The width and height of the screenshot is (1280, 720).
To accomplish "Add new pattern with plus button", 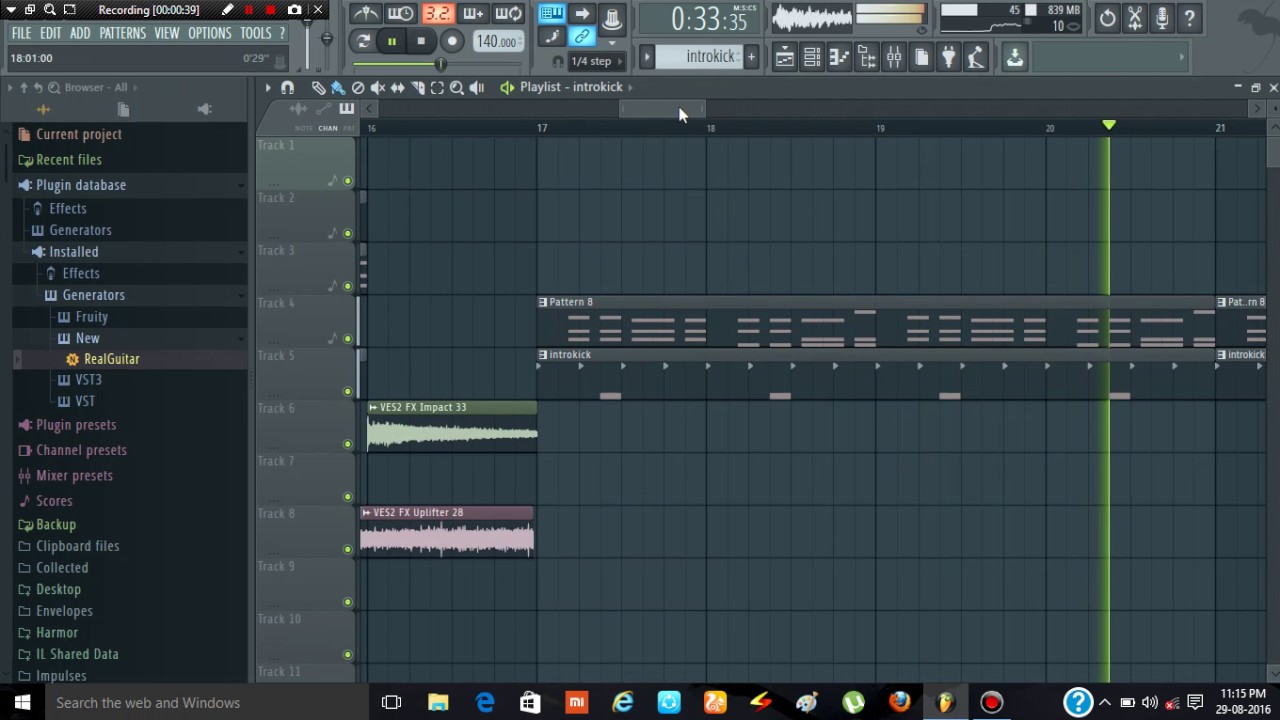I will click(x=751, y=57).
